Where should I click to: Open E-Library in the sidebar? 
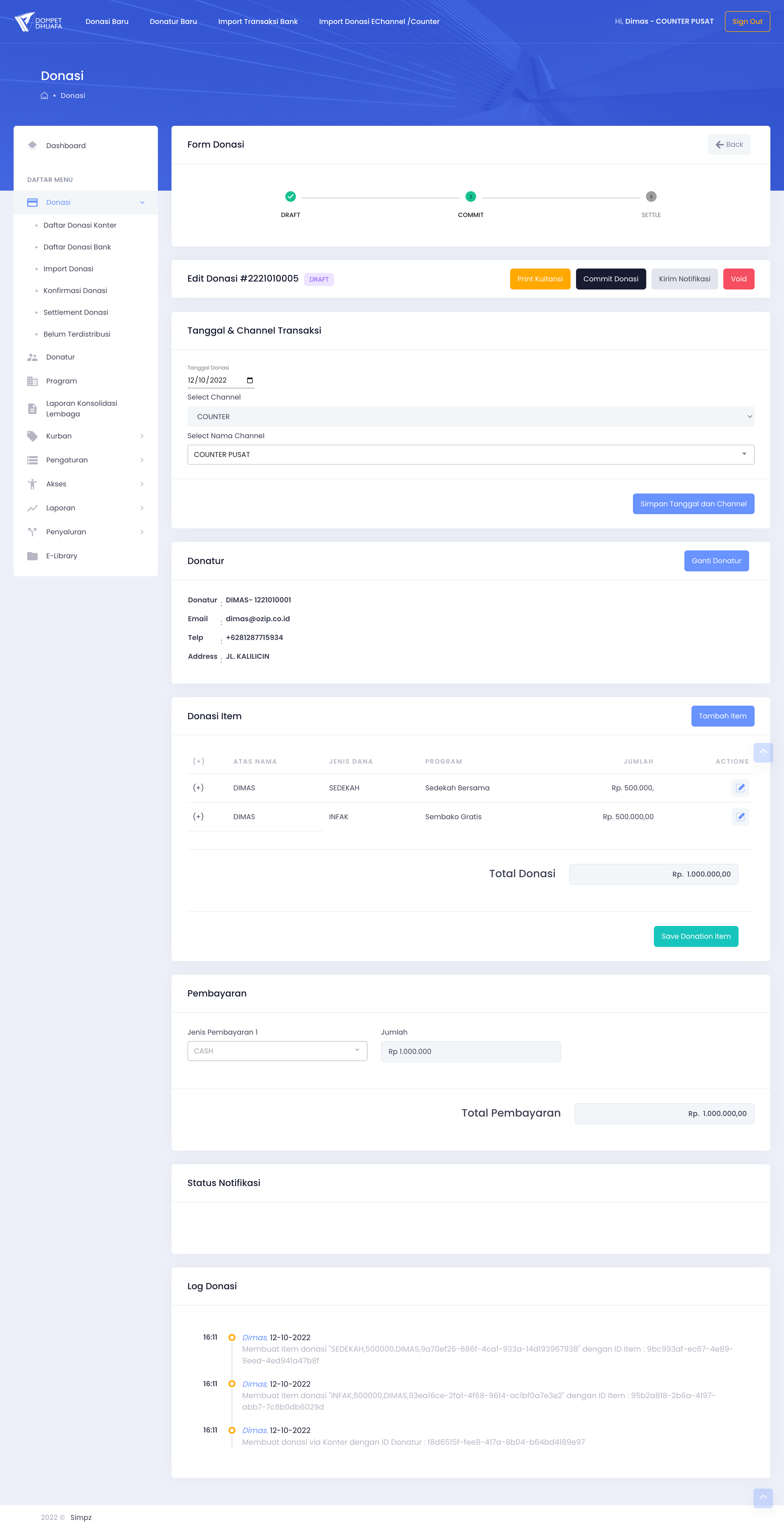coord(62,556)
